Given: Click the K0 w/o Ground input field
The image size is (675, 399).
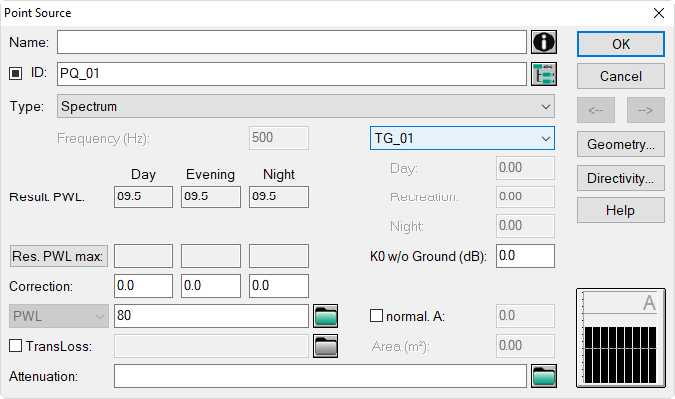Looking at the screenshot, I should (525, 256).
